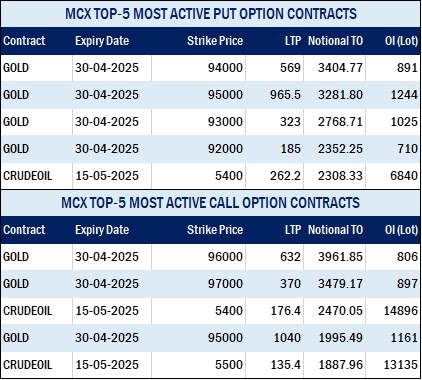Select Strike Price header in put table
The width and height of the screenshot is (422, 380).
click(215, 41)
